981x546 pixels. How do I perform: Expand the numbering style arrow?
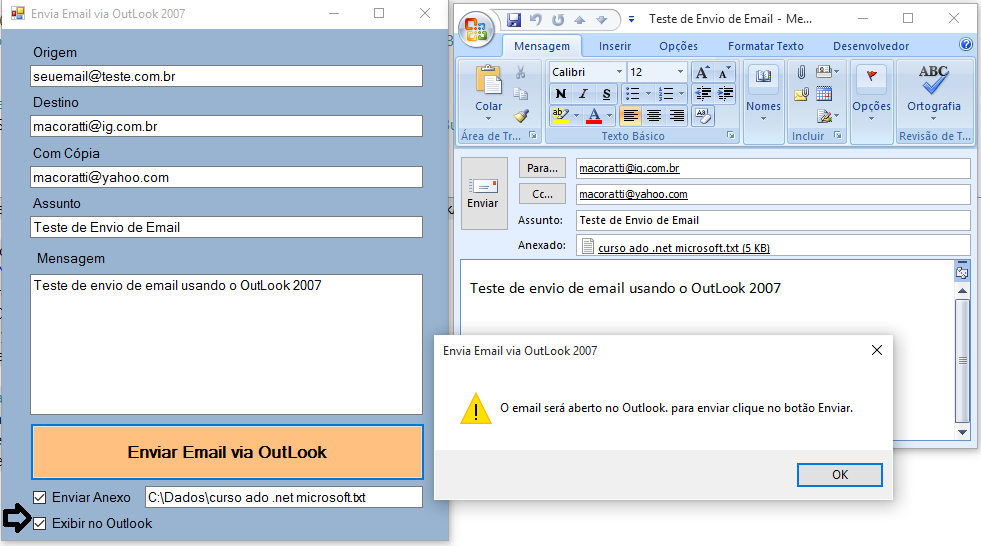click(x=681, y=94)
